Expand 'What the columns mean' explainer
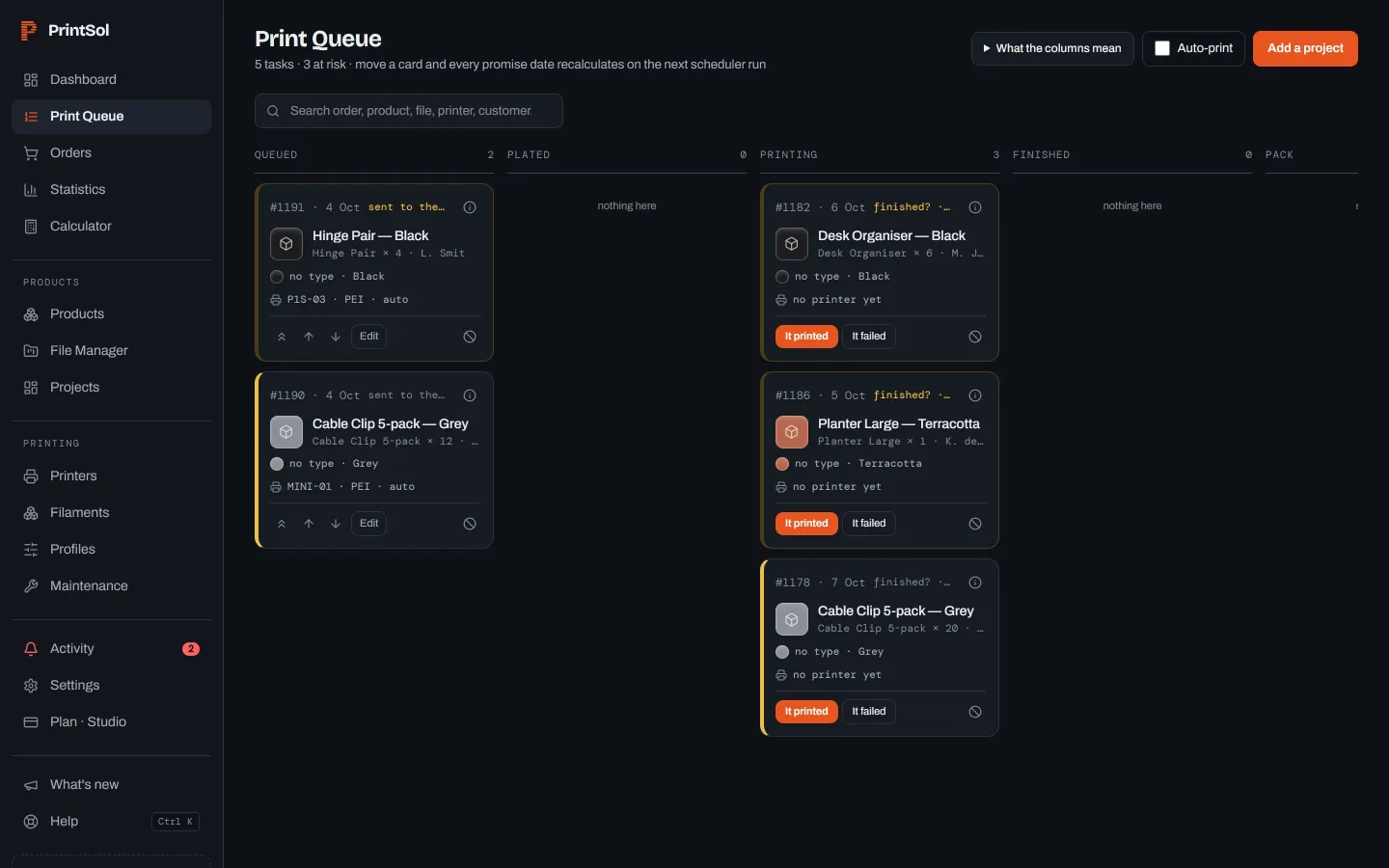 click(1052, 48)
